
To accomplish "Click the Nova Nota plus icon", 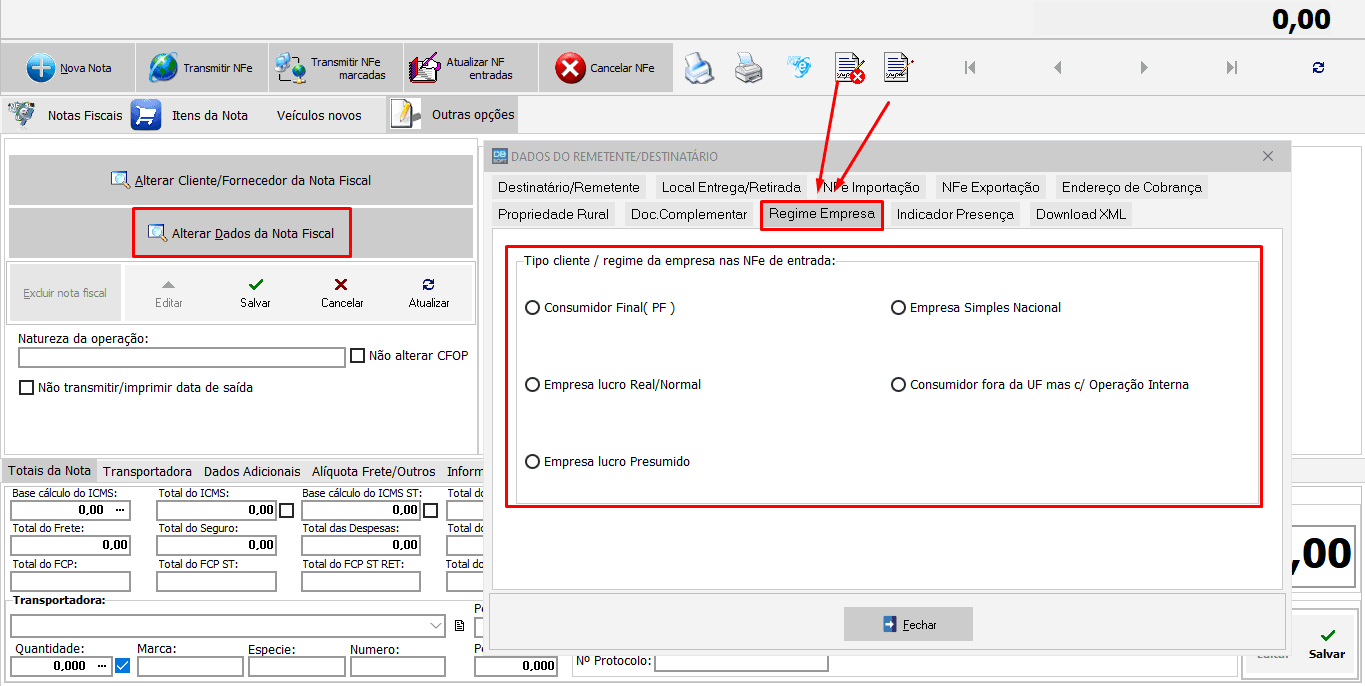I will [x=41, y=68].
